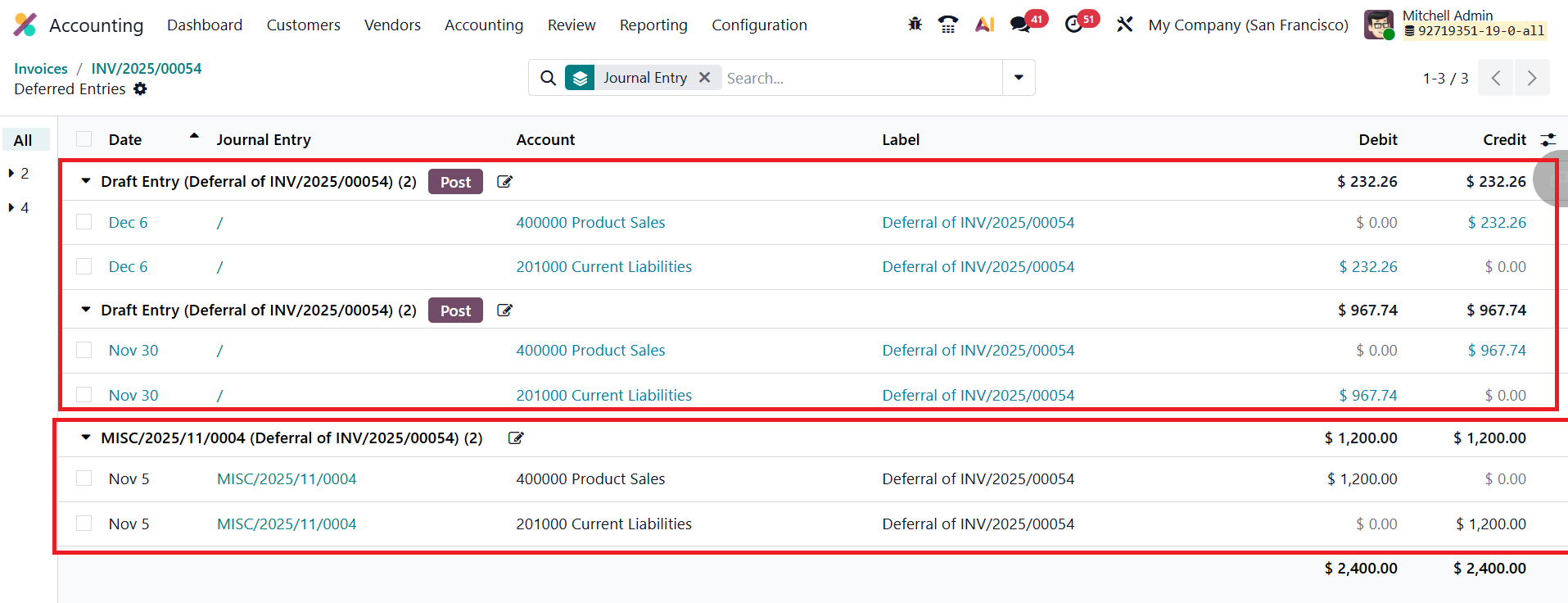
Task: Open activities clock icon with 51 badge
Action: pyautogui.click(x=1073, y=25)
